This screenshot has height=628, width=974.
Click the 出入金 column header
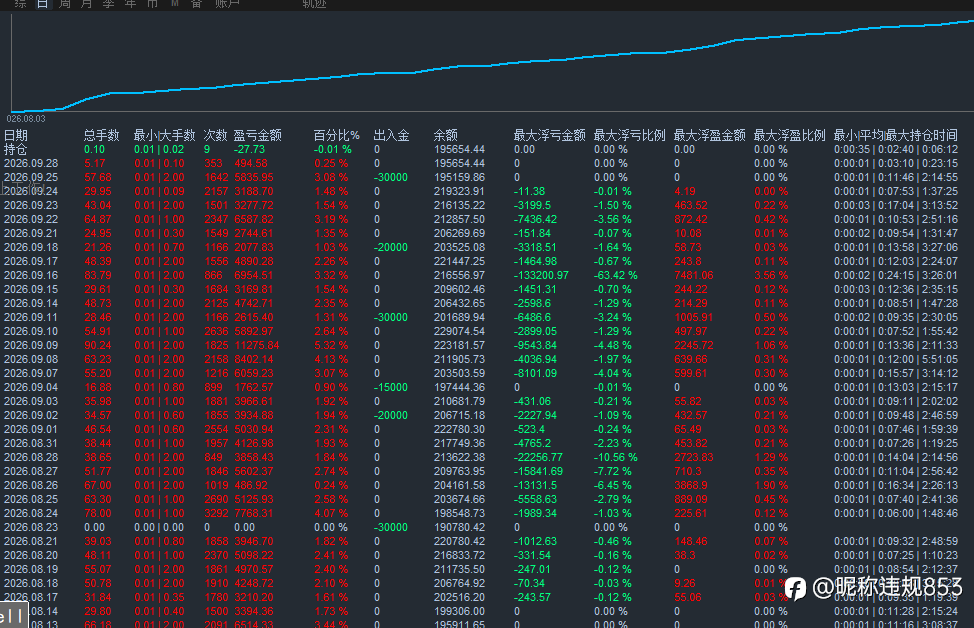coord(391,135)
